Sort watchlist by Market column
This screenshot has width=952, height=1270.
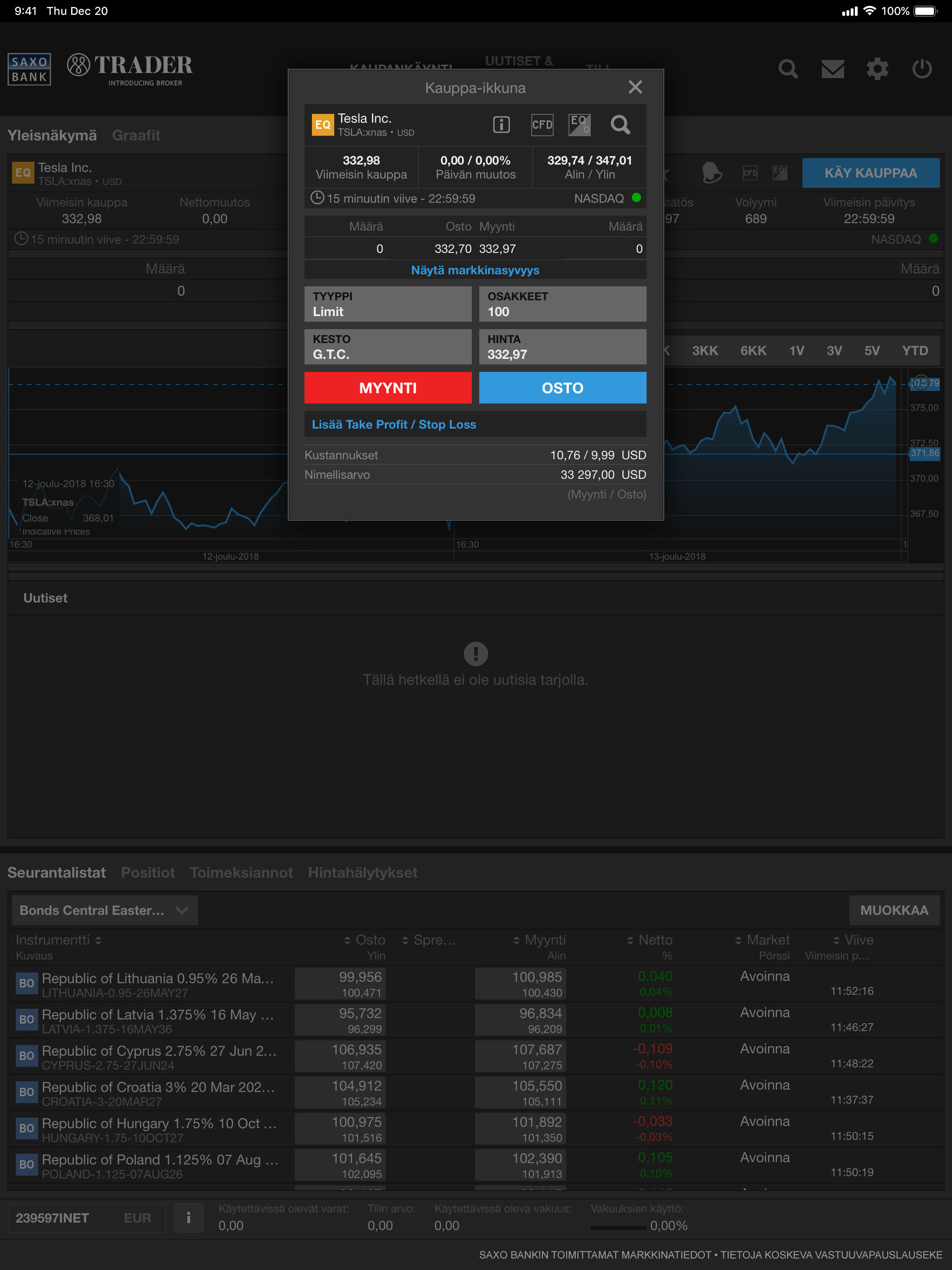[762, 940]
